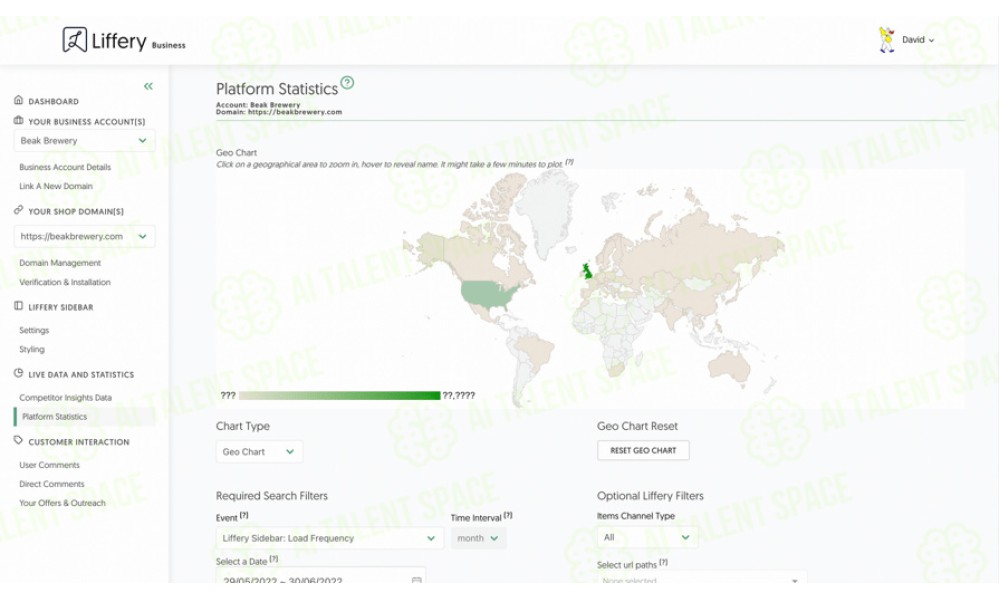Open the https://beakbrewery.com domain dropdown
This screenshot has height=600, width=1000.
(x=84, y=236)
